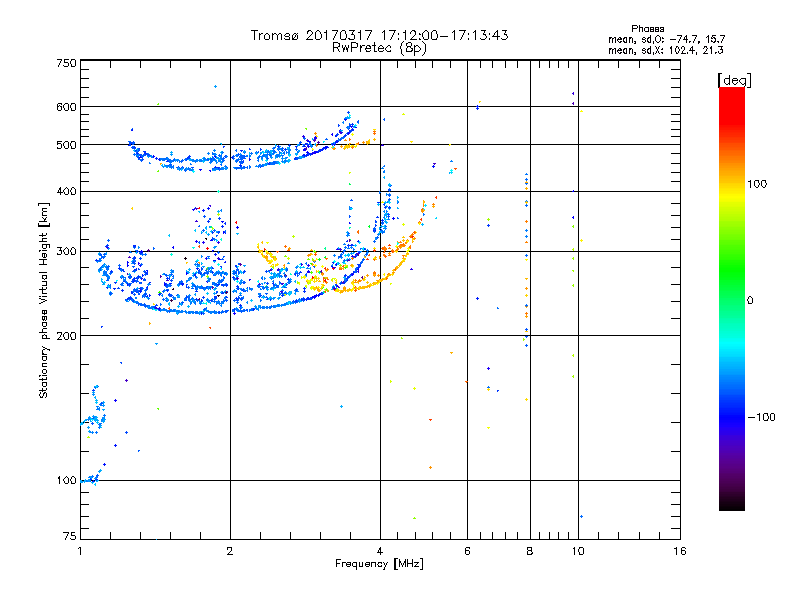Click the y-axis tick label '300'
Viewport: 800px width, 600px height.
click(66, 251)
